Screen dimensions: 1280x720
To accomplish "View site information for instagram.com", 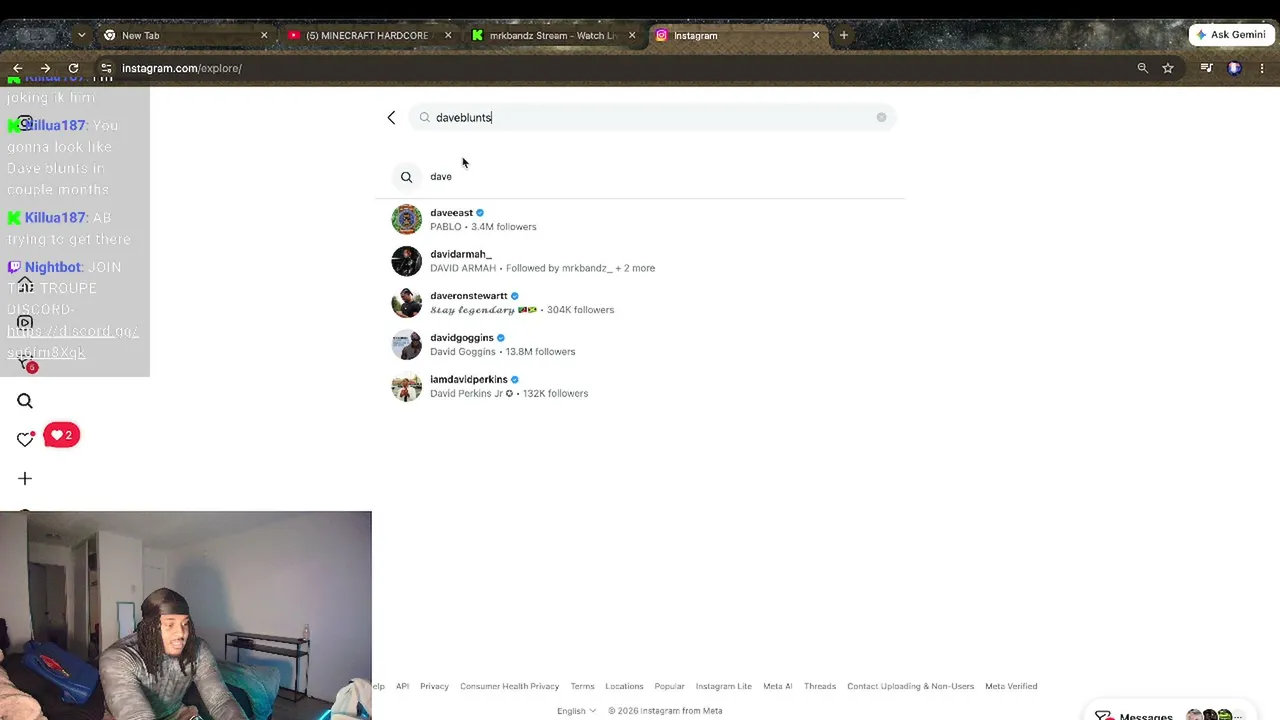I will pyautogui.click(x=106, y=68).
